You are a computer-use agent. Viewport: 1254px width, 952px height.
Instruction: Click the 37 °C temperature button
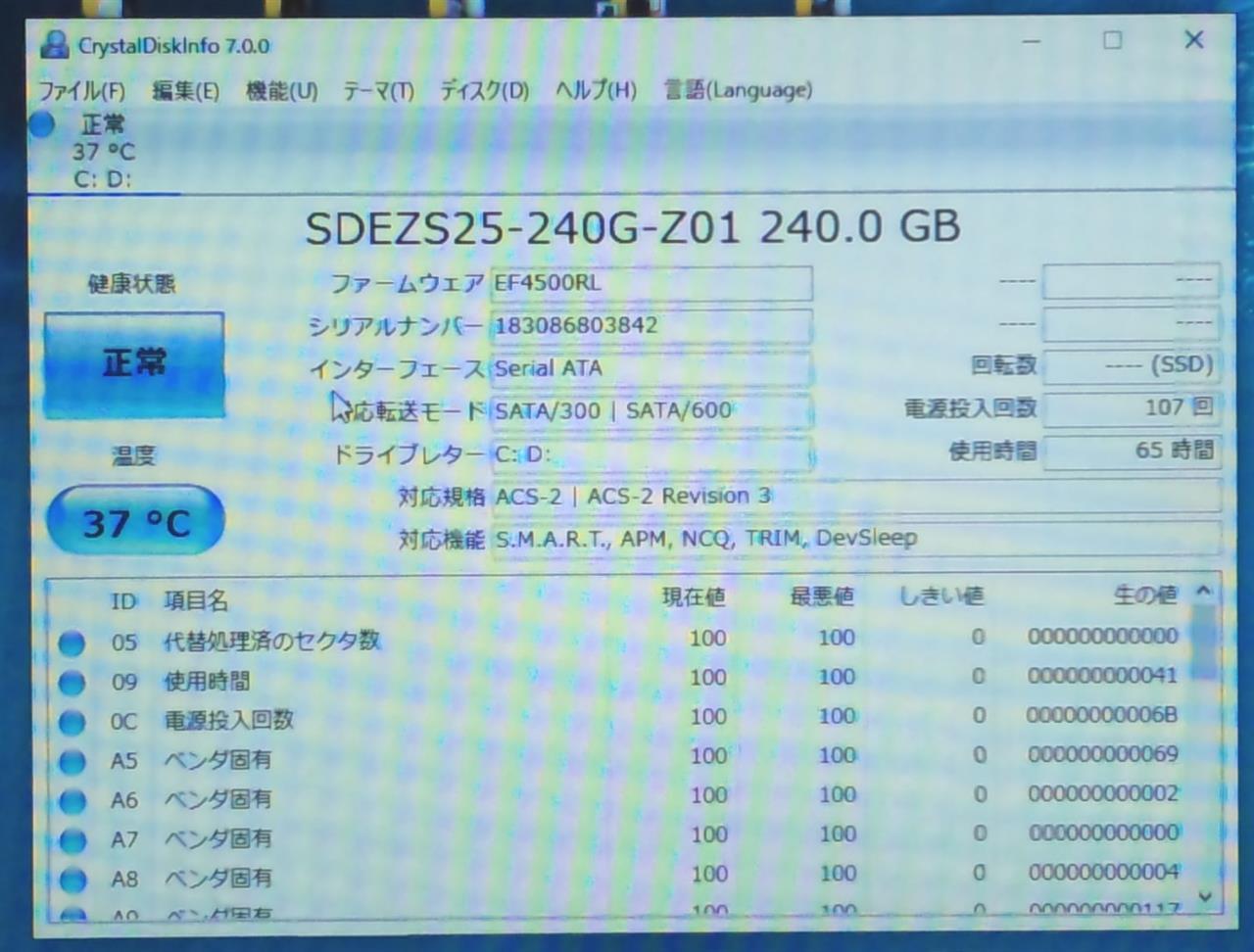point(135,522)
